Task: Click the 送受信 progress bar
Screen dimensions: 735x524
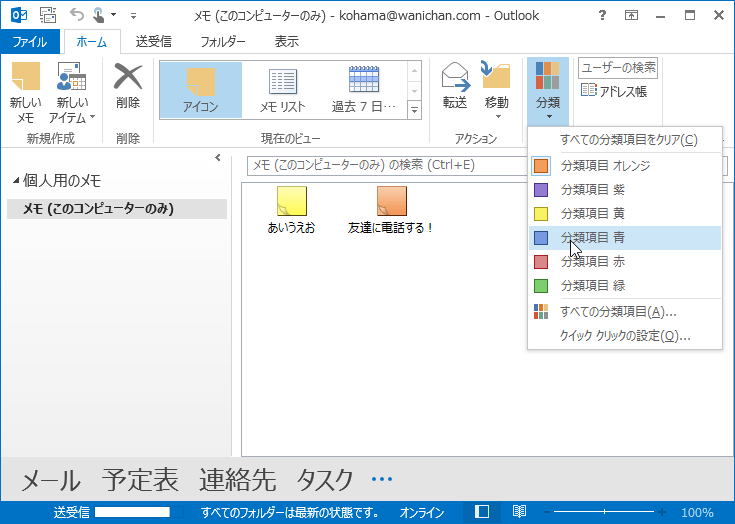Action: coord(139,512)
